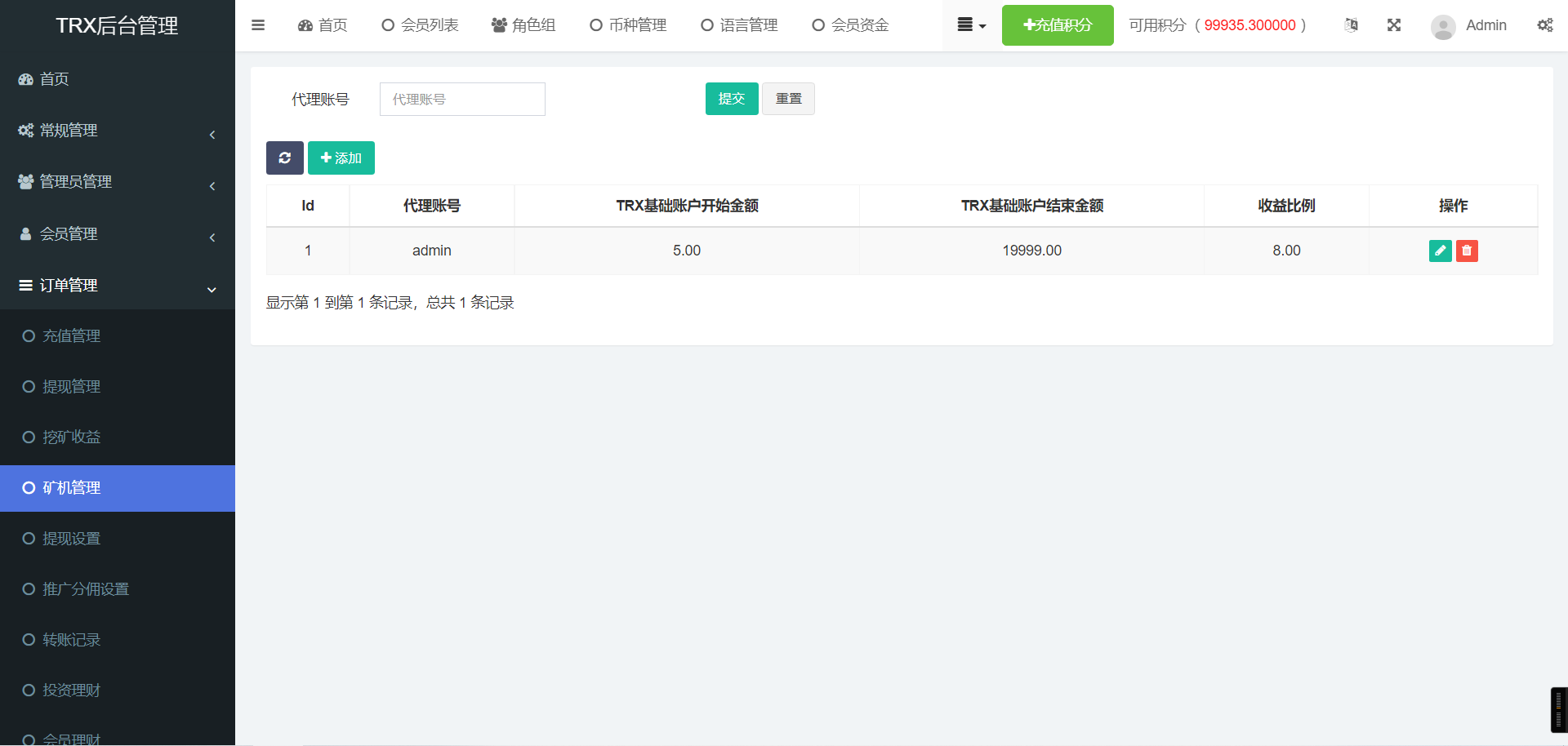The image size is (1568, 746).
Task: Edit the admin row with pencil icon
Action: coord(1440,251)
